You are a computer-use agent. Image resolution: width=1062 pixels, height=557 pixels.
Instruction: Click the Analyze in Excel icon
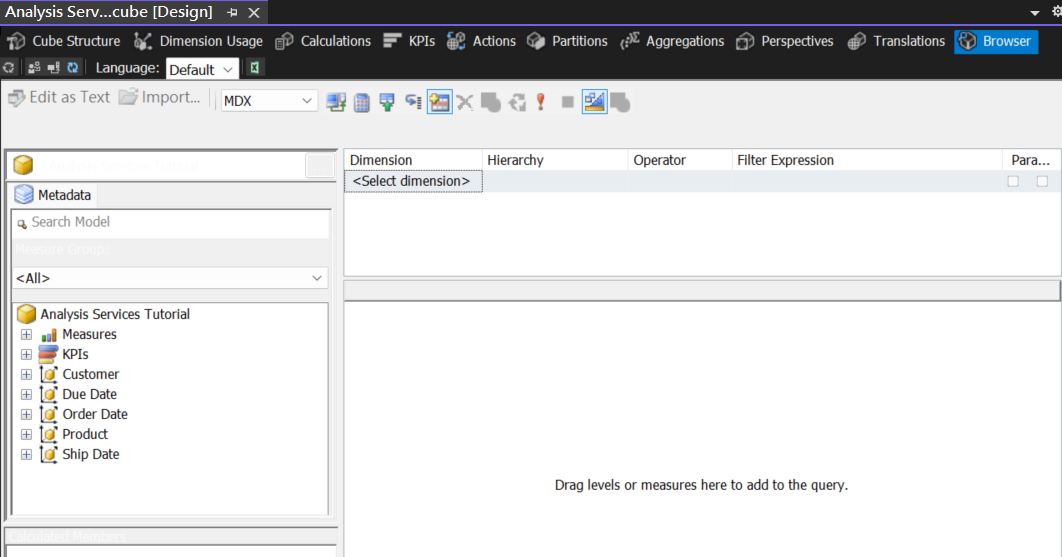coord(255,68)
